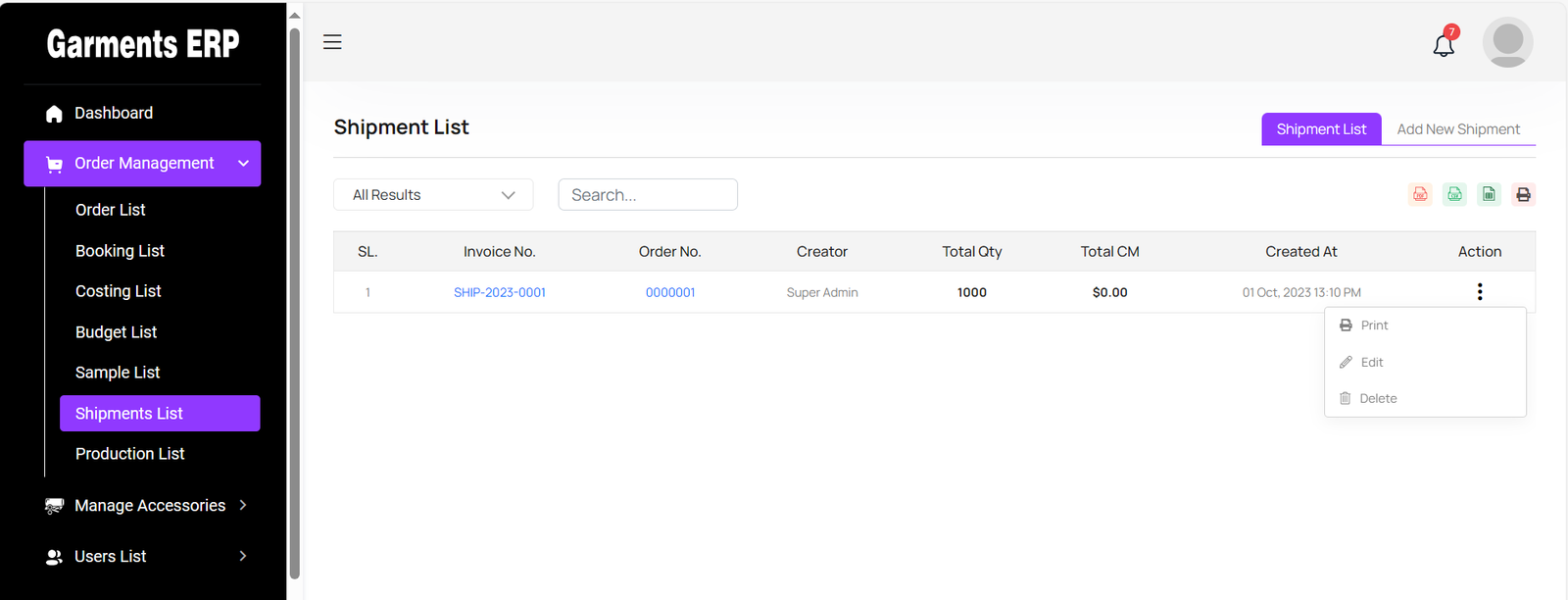Click the printer icon above the table
The height and width of the screenshot is (600, 1568).
click(1523, 194)
